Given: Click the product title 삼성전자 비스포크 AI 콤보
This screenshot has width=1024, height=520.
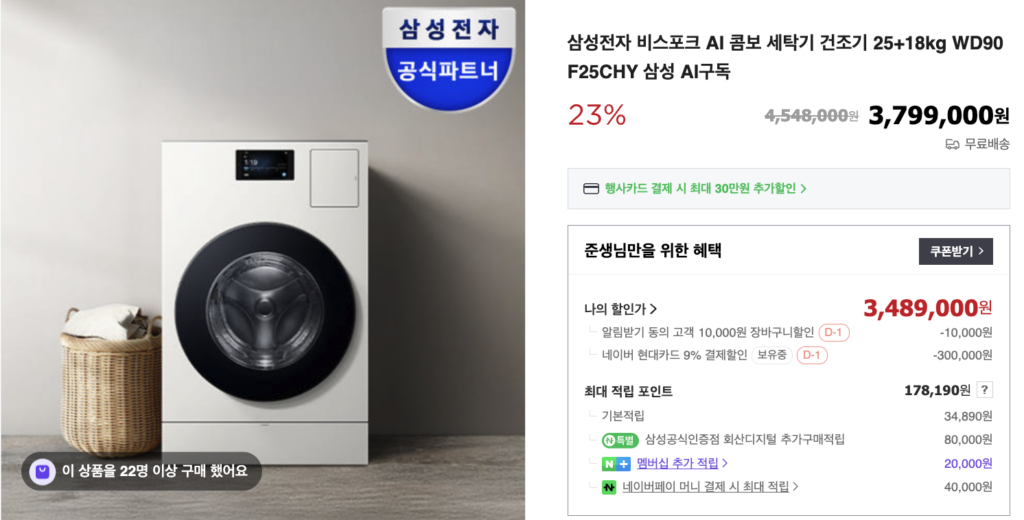Looking at the screenshot, I should (784, 57).
